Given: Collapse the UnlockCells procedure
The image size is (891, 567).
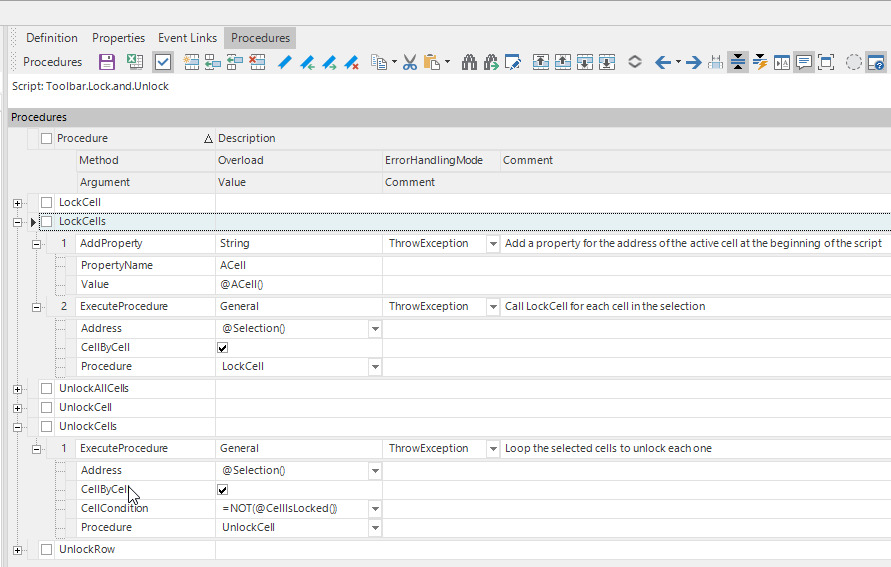Looking at the screenshot, I should pos(18,427).
